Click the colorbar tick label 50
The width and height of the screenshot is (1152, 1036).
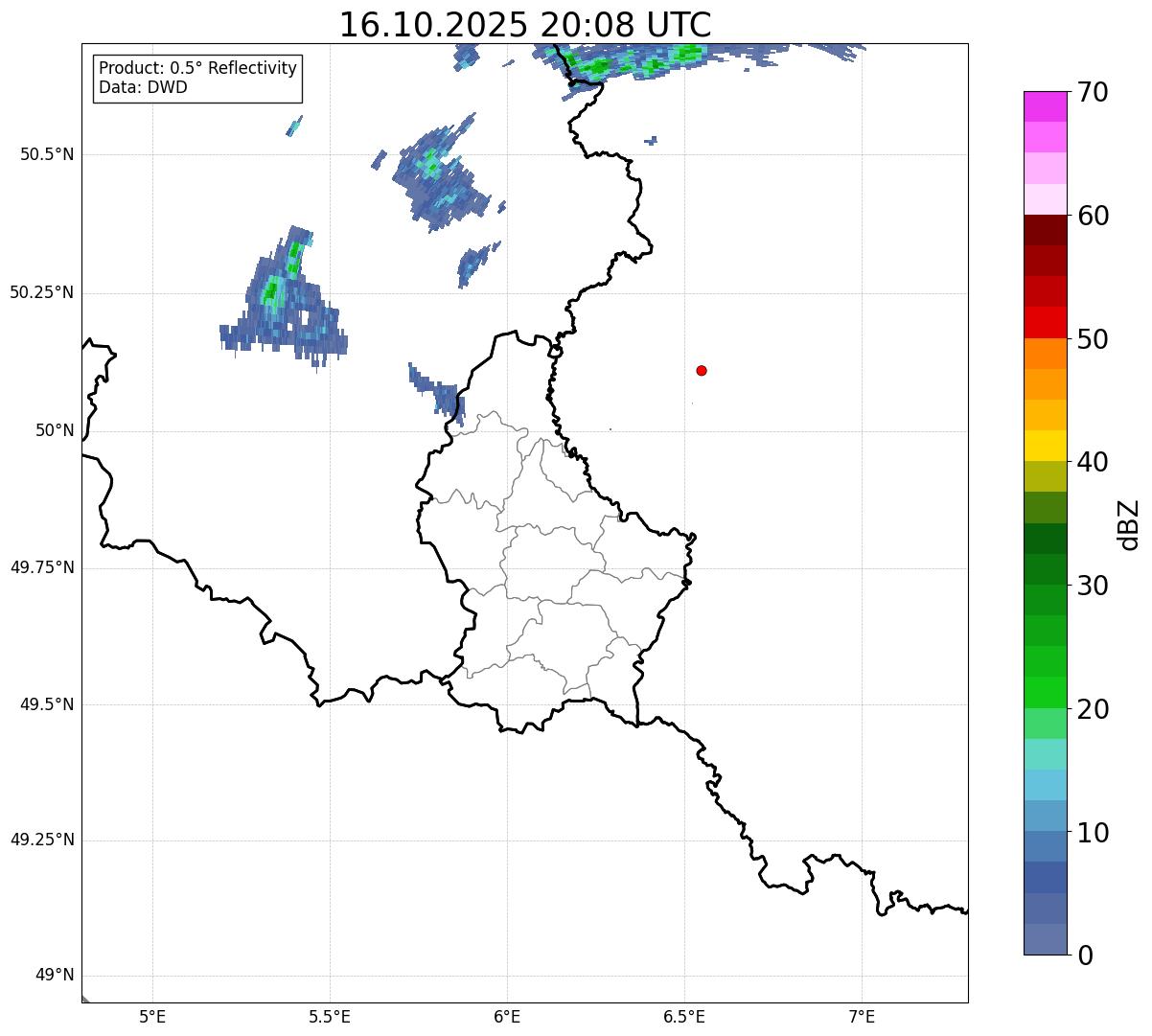pos(1093,339)
